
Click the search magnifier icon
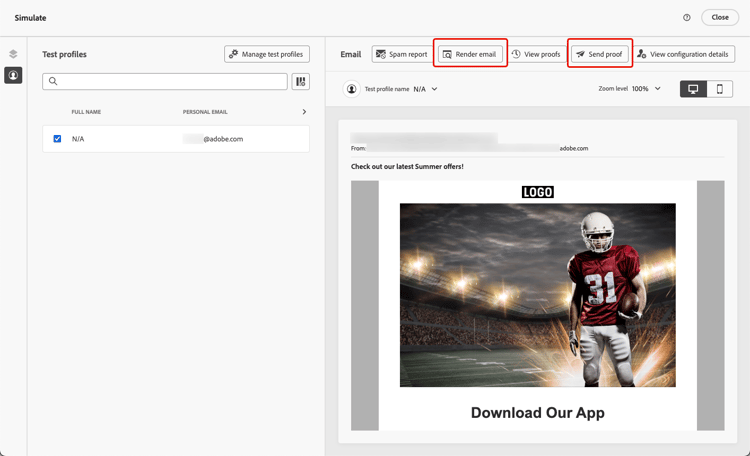point(53,81)
